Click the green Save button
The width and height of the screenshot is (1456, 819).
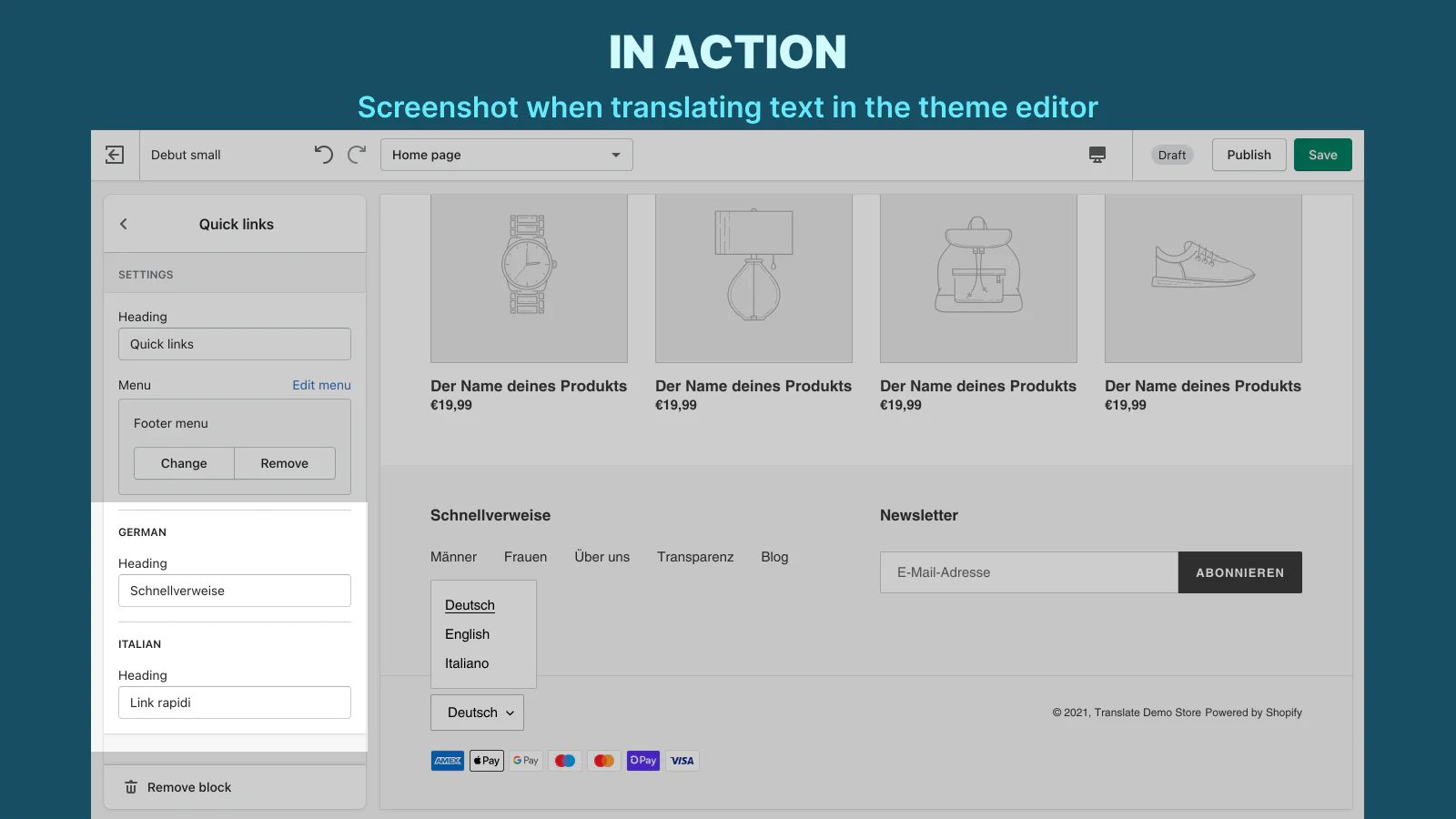tap(1323, 155)
